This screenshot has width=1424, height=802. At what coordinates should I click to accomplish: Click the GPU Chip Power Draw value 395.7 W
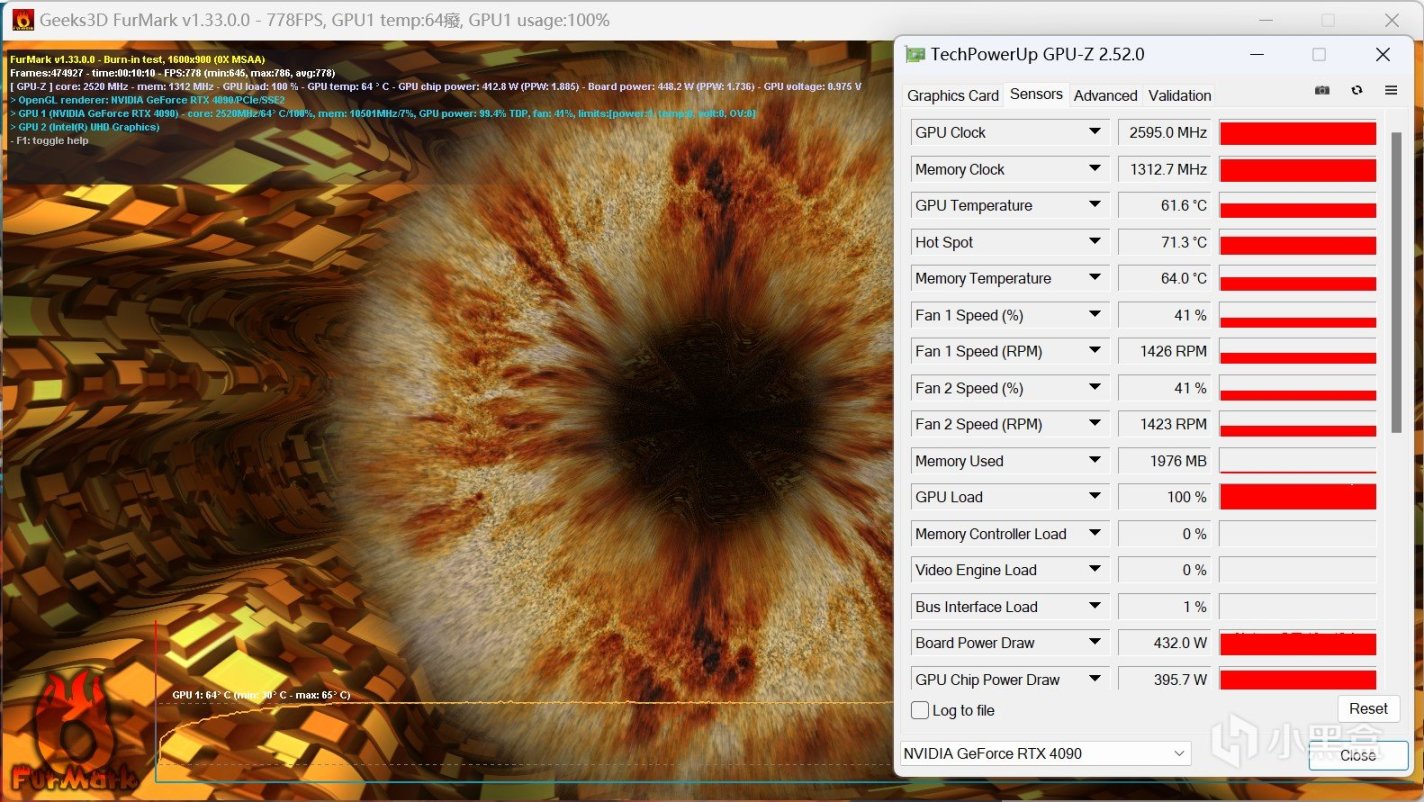pos(1163,680)
